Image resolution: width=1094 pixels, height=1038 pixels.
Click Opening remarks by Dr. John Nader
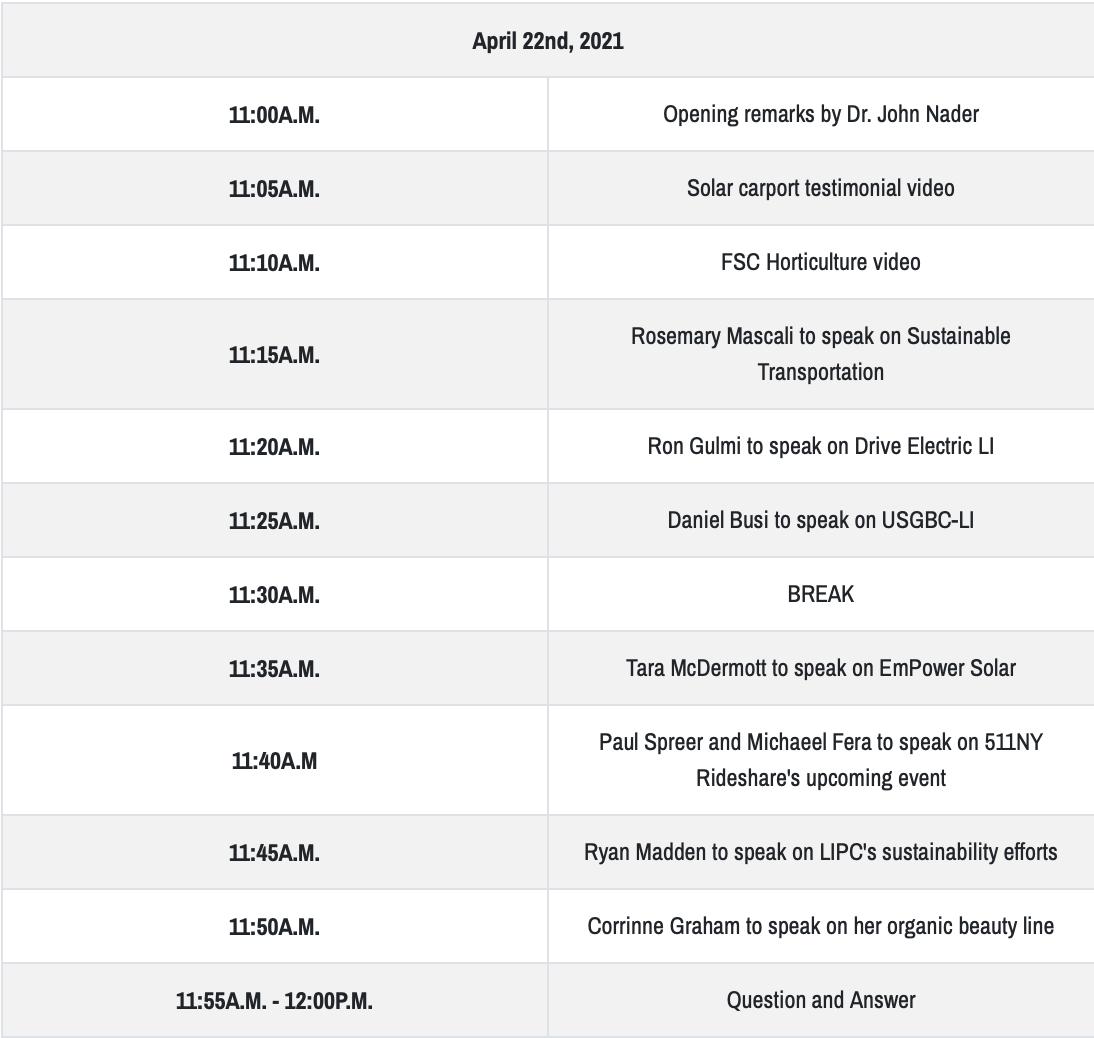(821, 114)
